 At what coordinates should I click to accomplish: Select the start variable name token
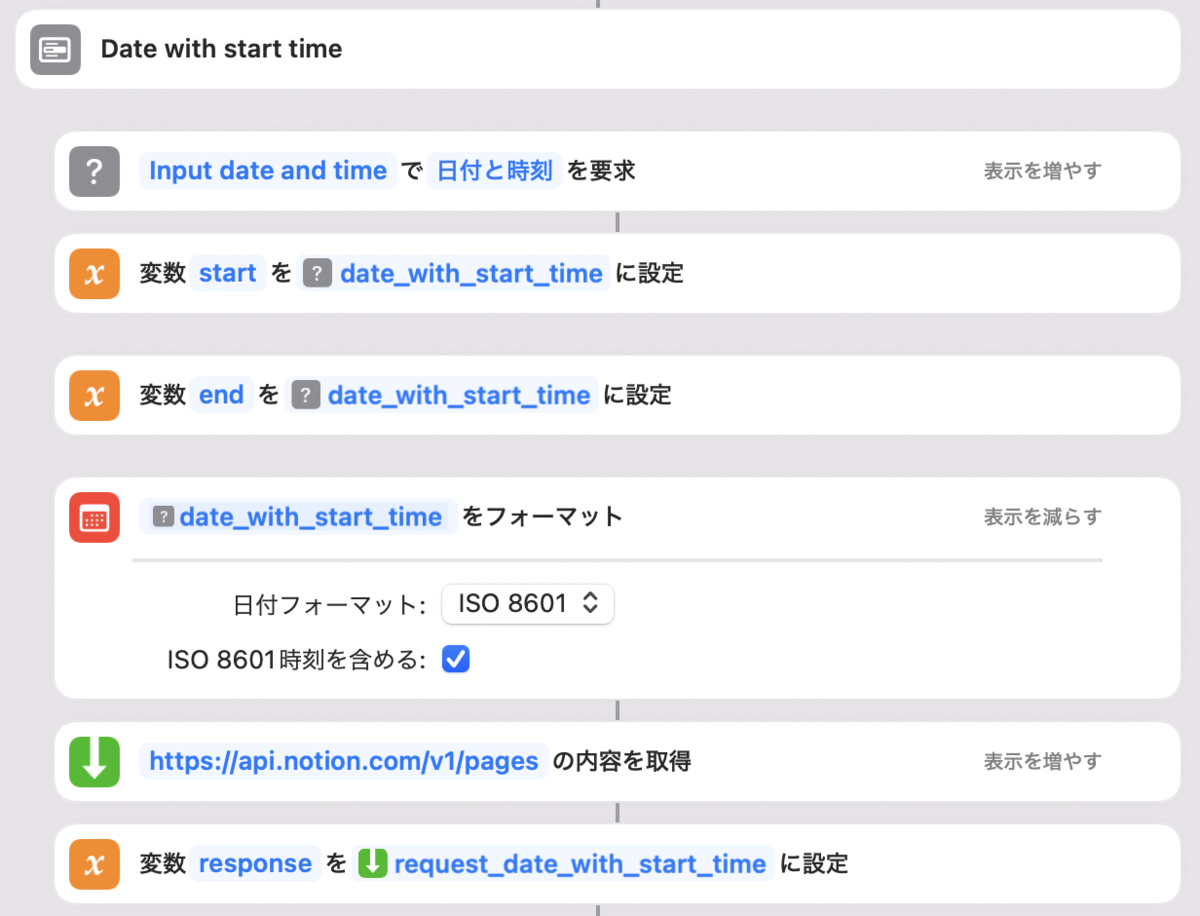(x=226, y=272)
